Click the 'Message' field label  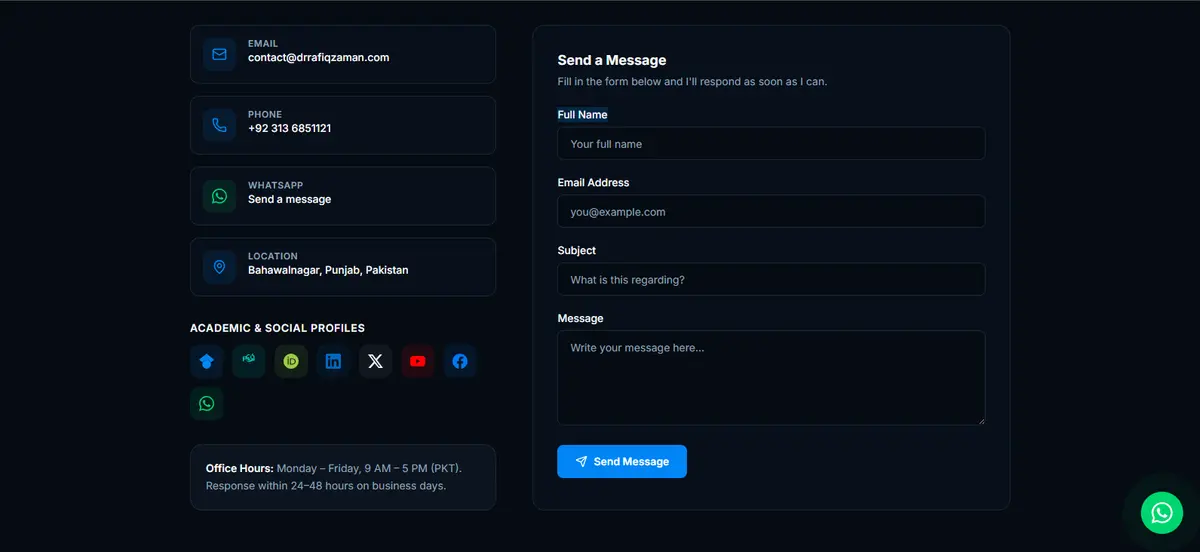tap(581, 319)
